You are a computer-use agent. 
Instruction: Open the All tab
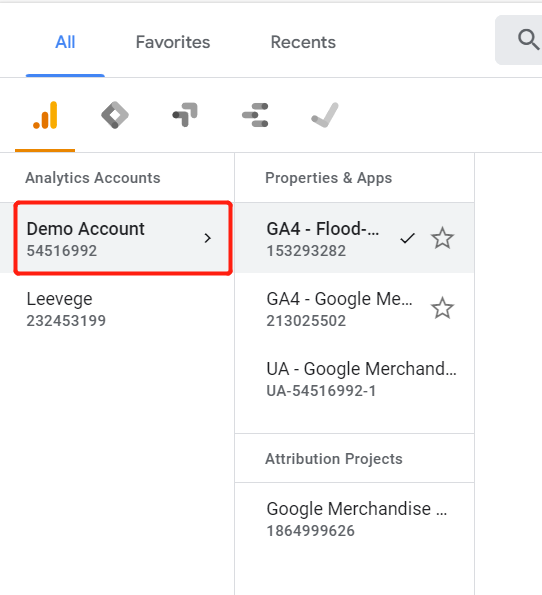[65, 42]
